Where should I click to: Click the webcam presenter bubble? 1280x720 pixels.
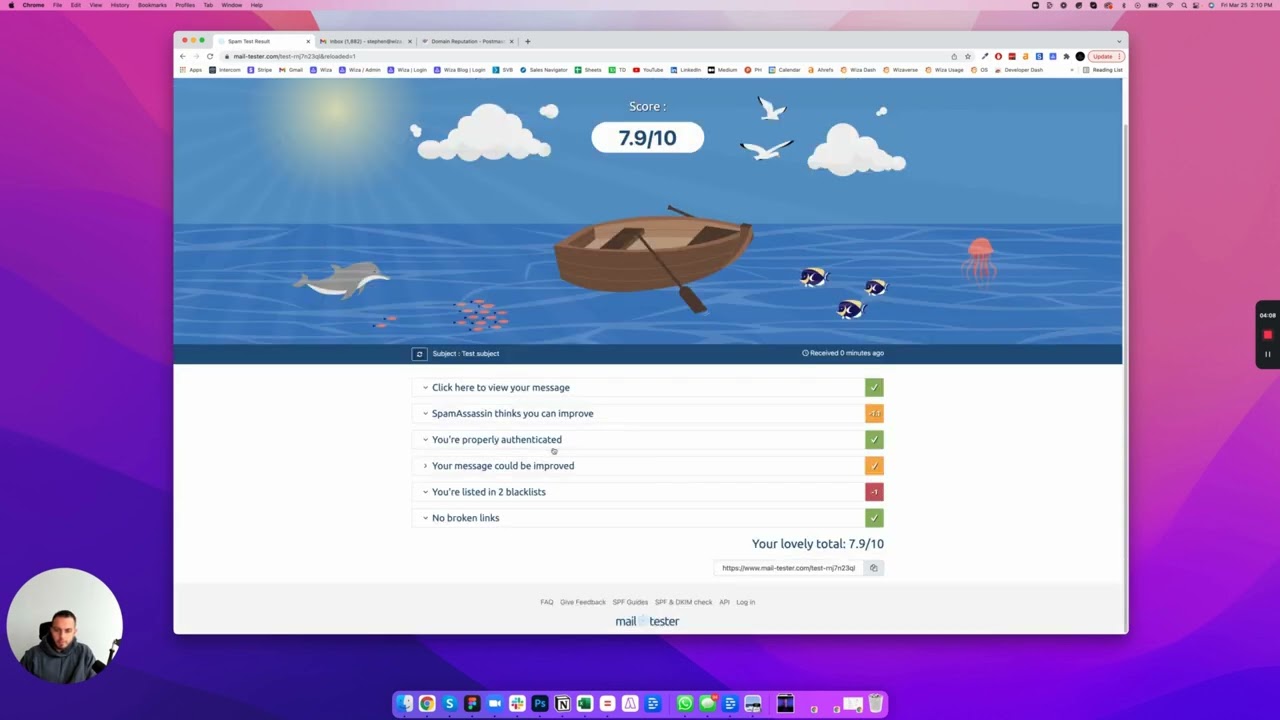point(65,626)
